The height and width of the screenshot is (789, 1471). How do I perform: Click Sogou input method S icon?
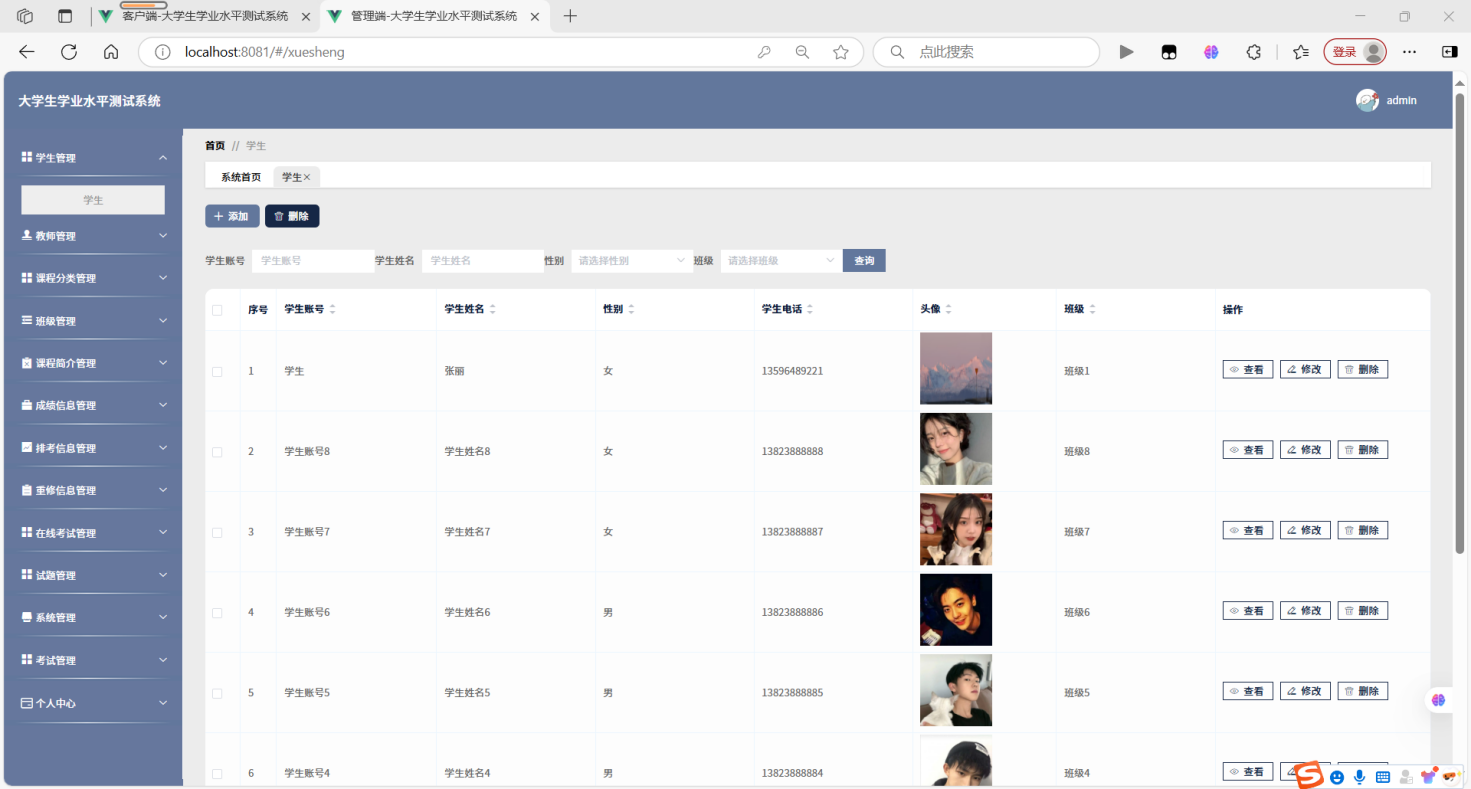(1309, 773)
